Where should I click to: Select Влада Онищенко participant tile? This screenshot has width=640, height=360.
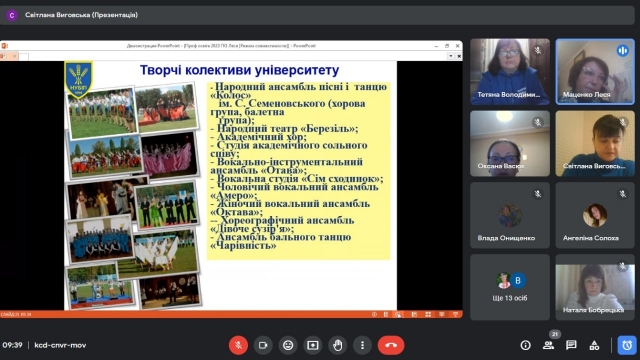(x=510, y=216)
